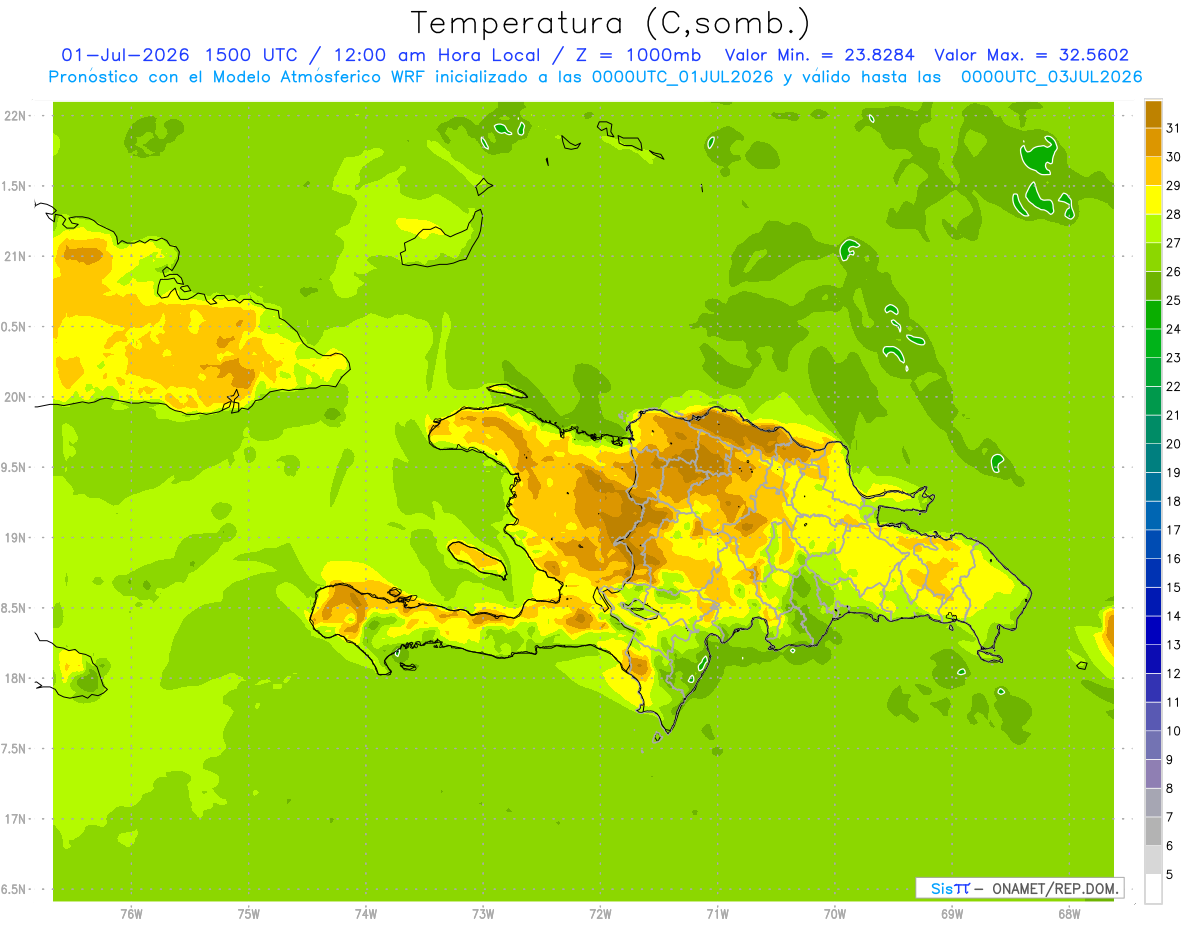The width and height of the screenshot is (1200, 927).
Task: Pick the legend swatch between 30 and 31
Action: (x=1153, y=142)
